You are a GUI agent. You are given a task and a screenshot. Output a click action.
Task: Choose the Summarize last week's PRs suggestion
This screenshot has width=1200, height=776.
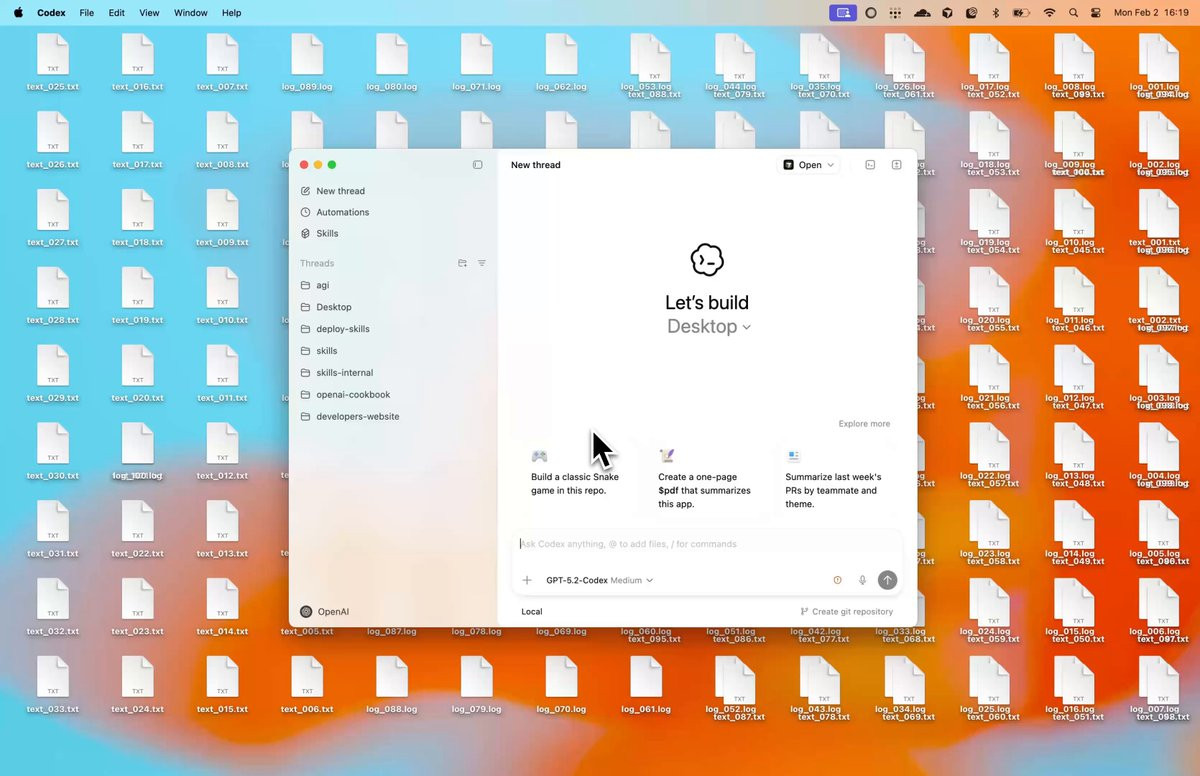(x=834, y=478)
